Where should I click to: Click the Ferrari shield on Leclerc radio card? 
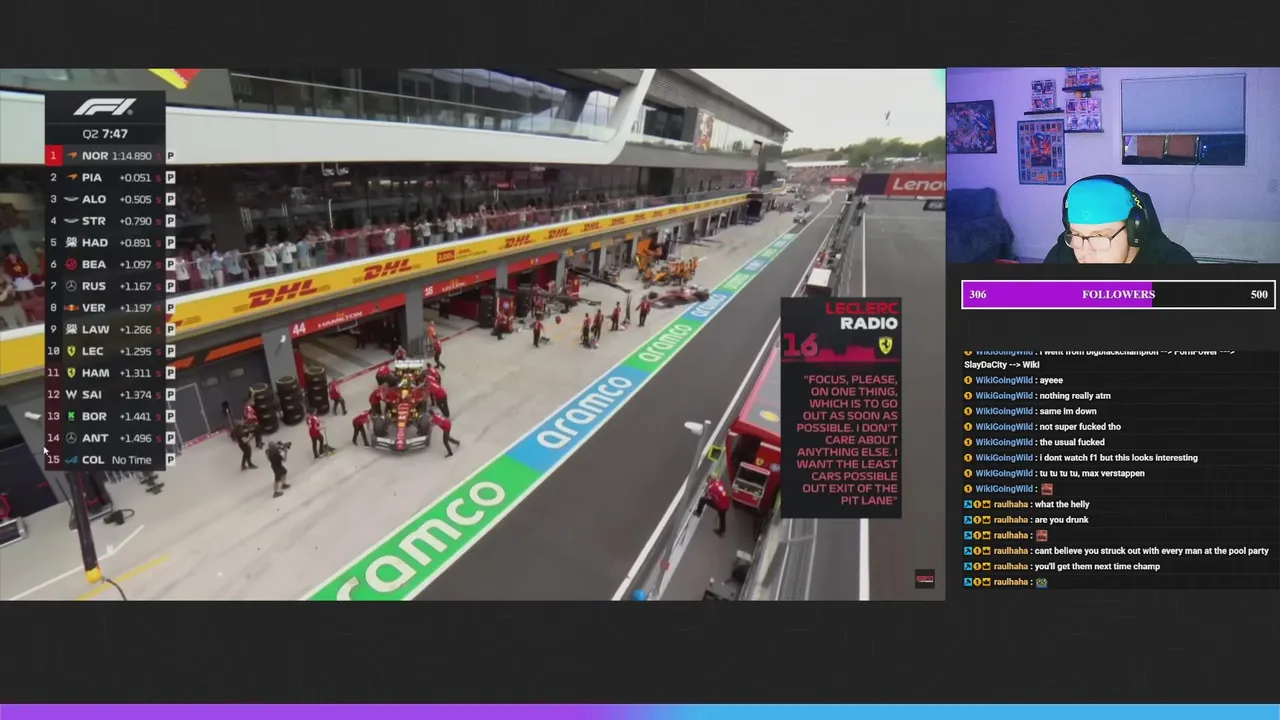[885, 345]
